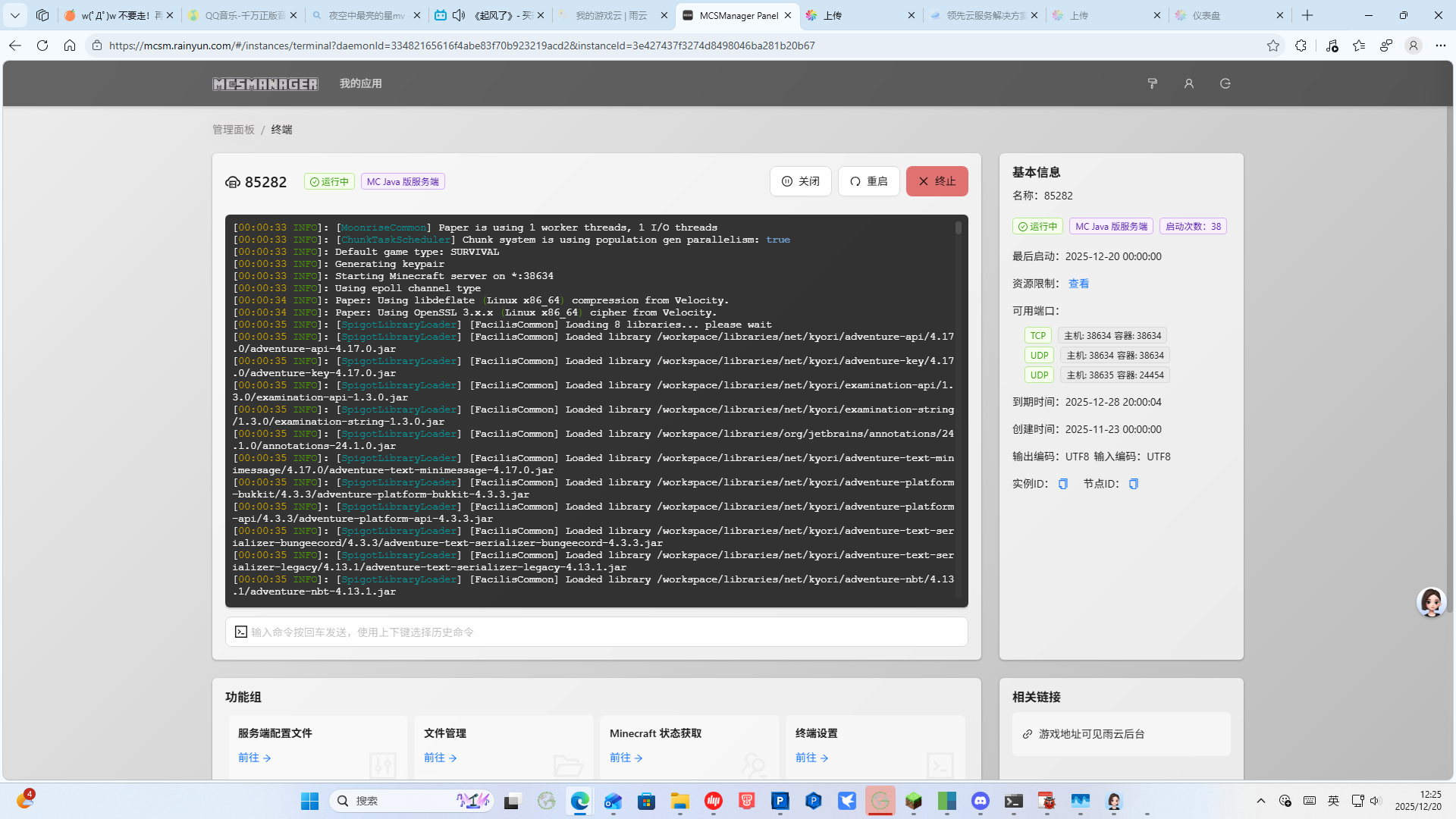Screen dimensions: 1456x819
Task: Click the theme paint-roller icon in header
Action: pyautogui.click(x=1152, y=83)
